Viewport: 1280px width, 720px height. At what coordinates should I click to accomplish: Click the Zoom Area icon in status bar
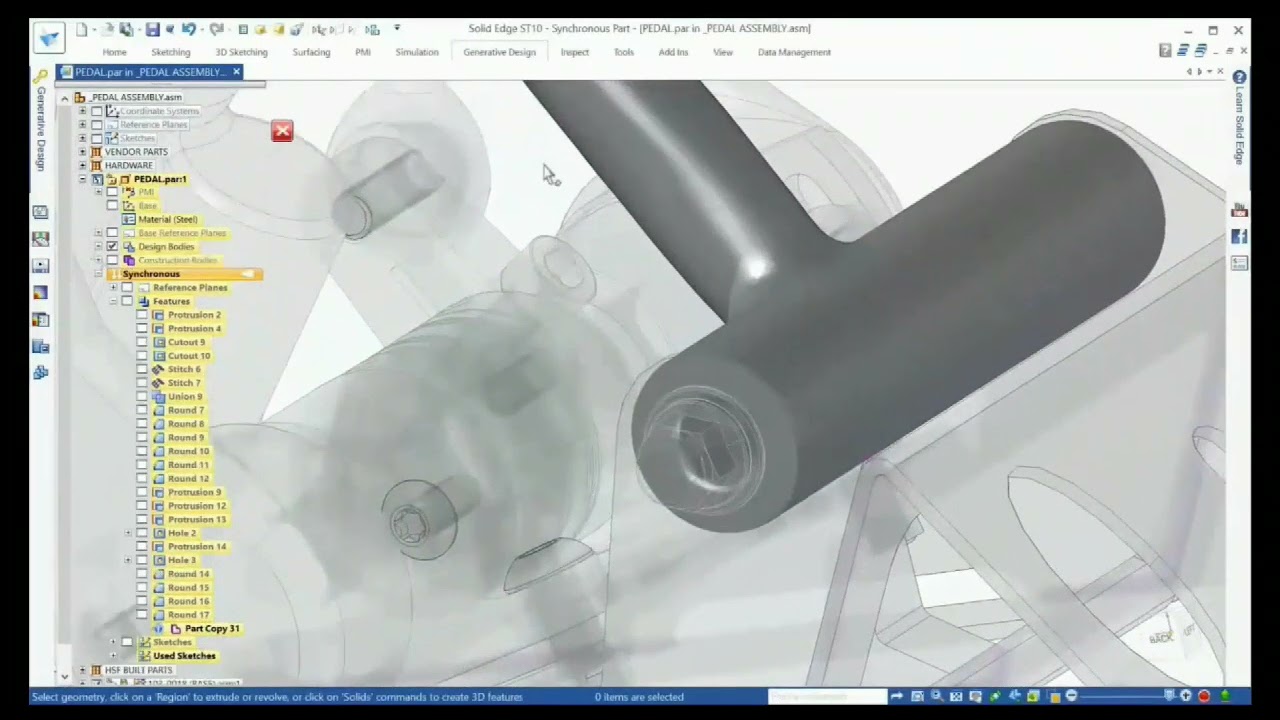point(917,696)
